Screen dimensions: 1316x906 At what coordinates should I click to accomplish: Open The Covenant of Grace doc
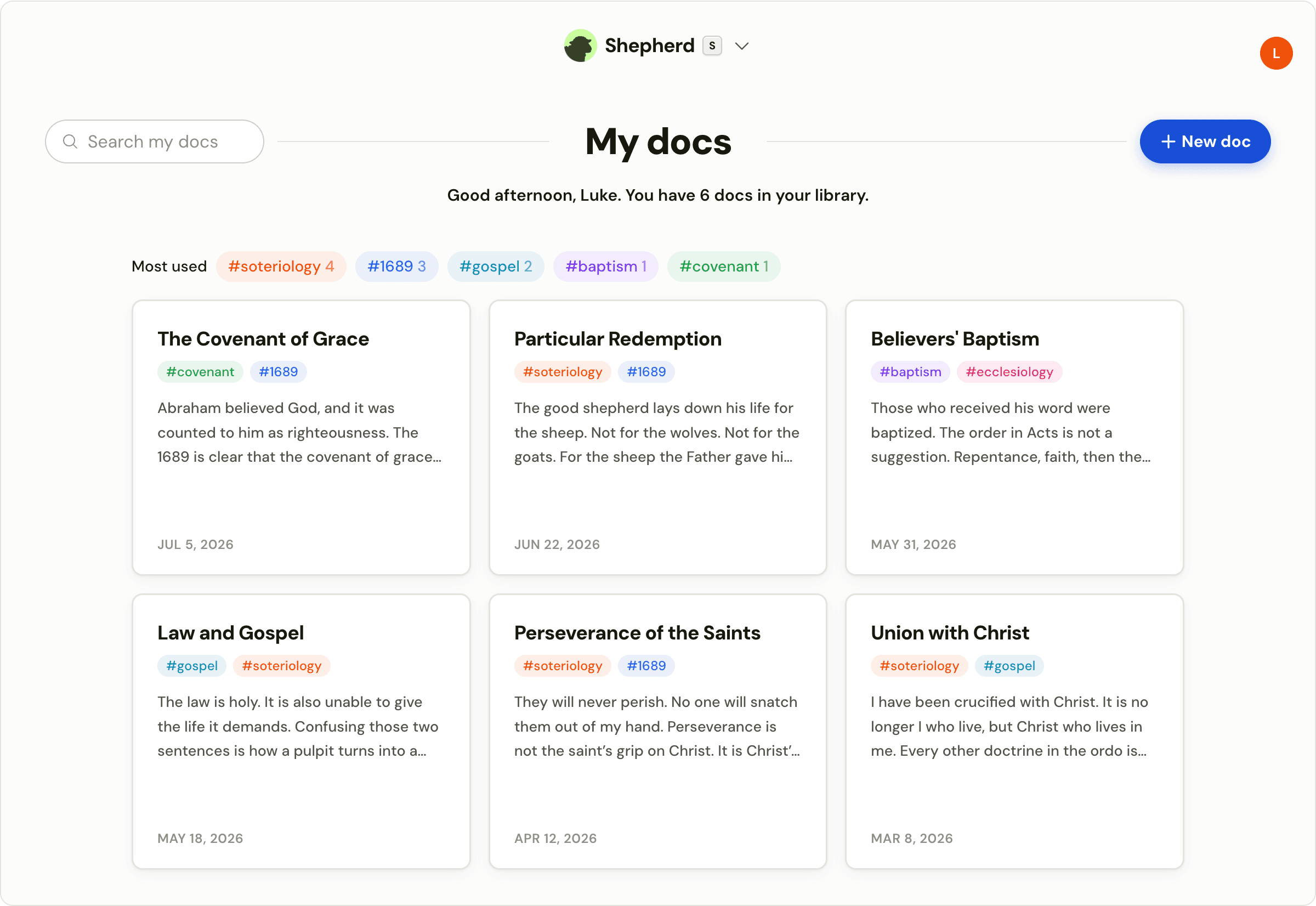[x=301, y=437]
